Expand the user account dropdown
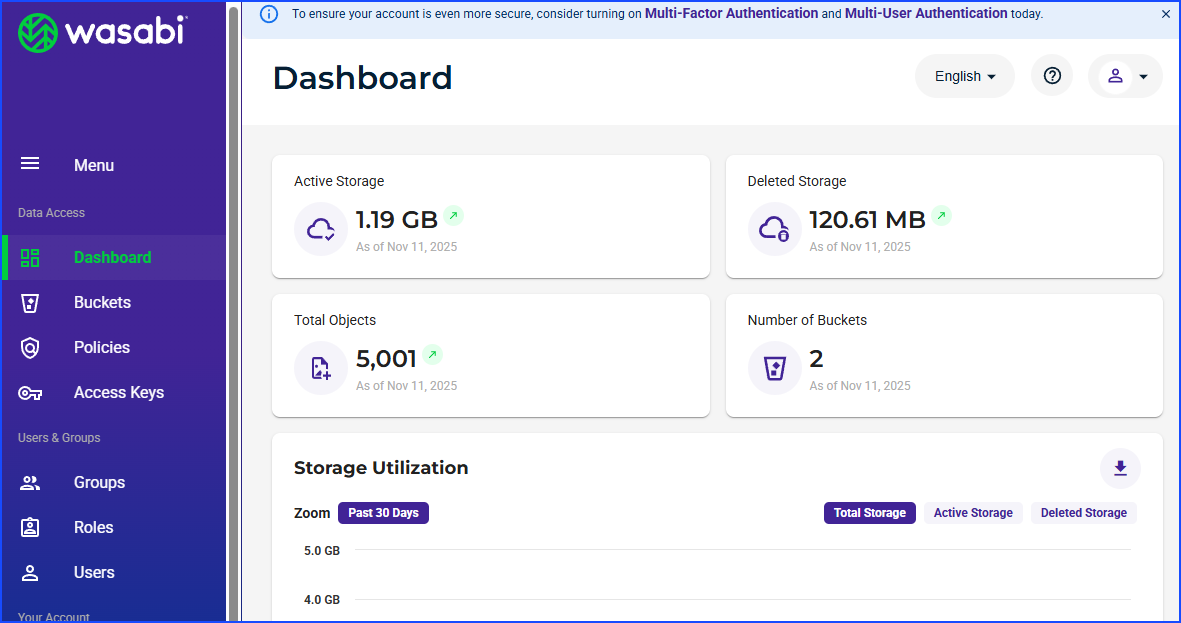The image size is (1181, 623). [1125, 76]
